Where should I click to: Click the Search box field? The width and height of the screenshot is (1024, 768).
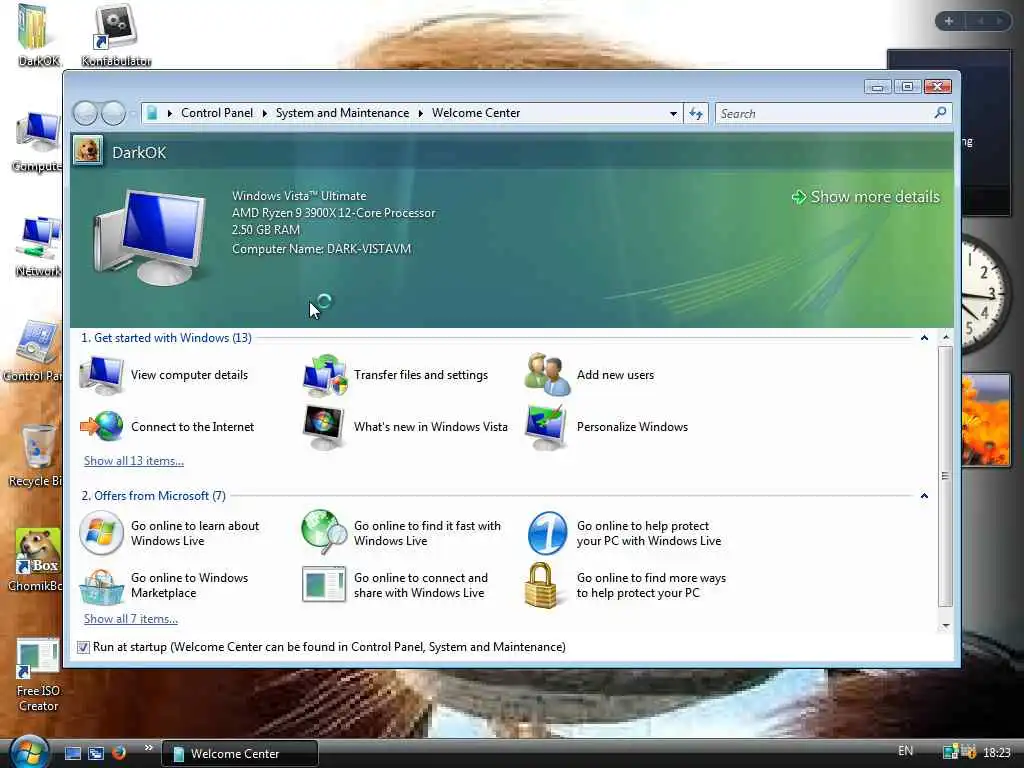pyautogui.click(x=833, y=114)
